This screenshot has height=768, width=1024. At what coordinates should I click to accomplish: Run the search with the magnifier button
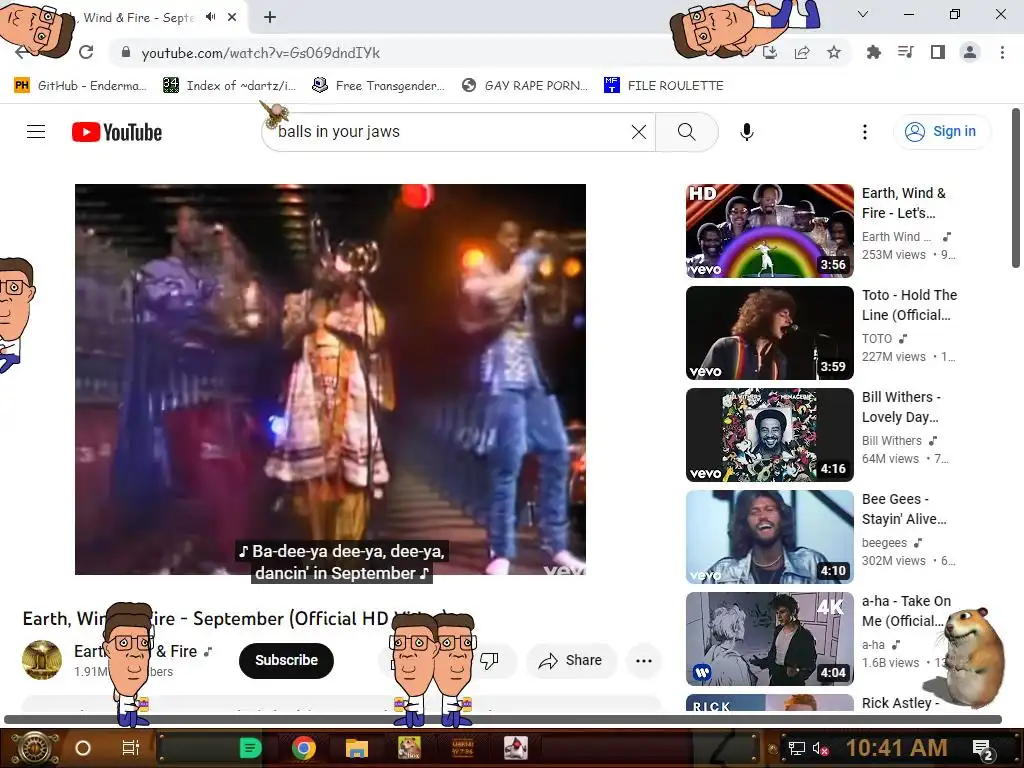(686, 132)
